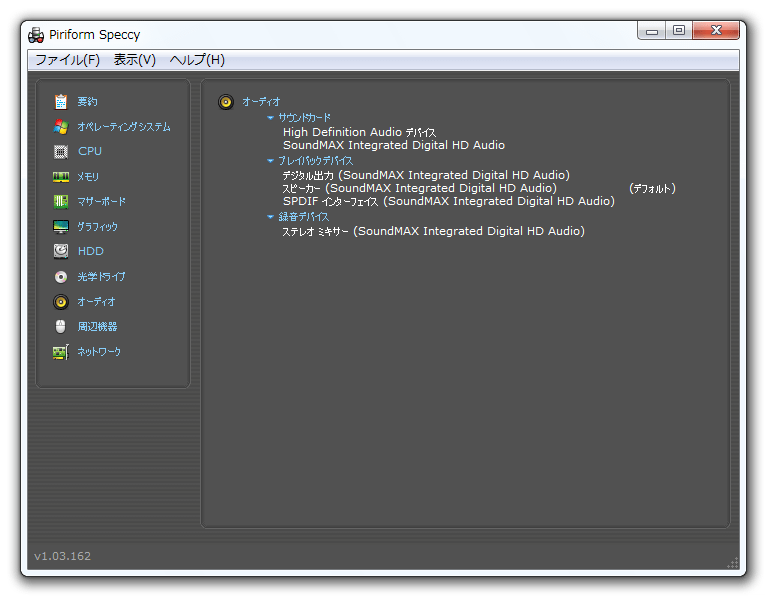Select the ステレオ ミキサー recording device row

pyautogui.click(x=433, y=231)
